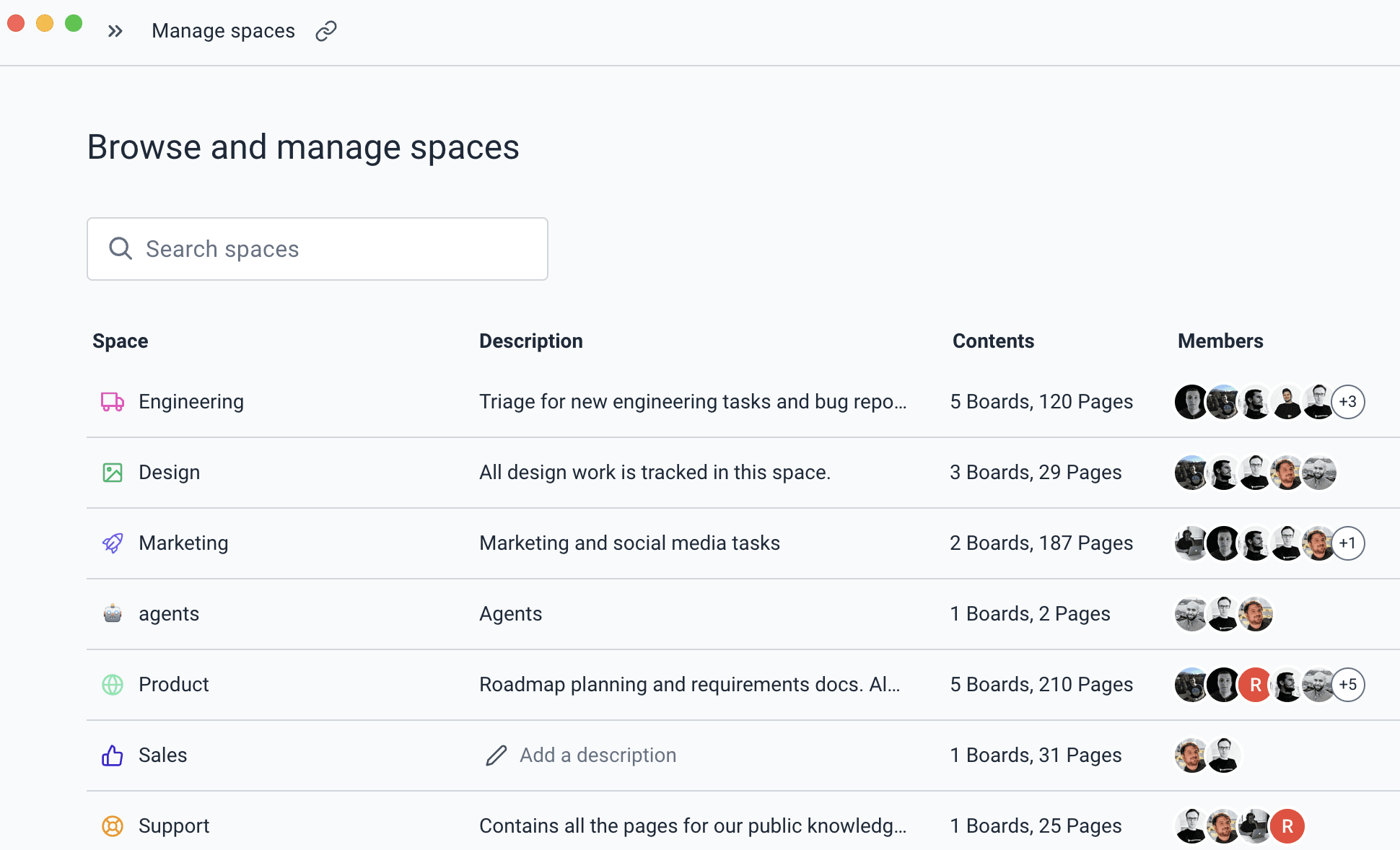Click the Search spaces field
The width and height of the screenshot is (1400, 850).
click(318, 249)
